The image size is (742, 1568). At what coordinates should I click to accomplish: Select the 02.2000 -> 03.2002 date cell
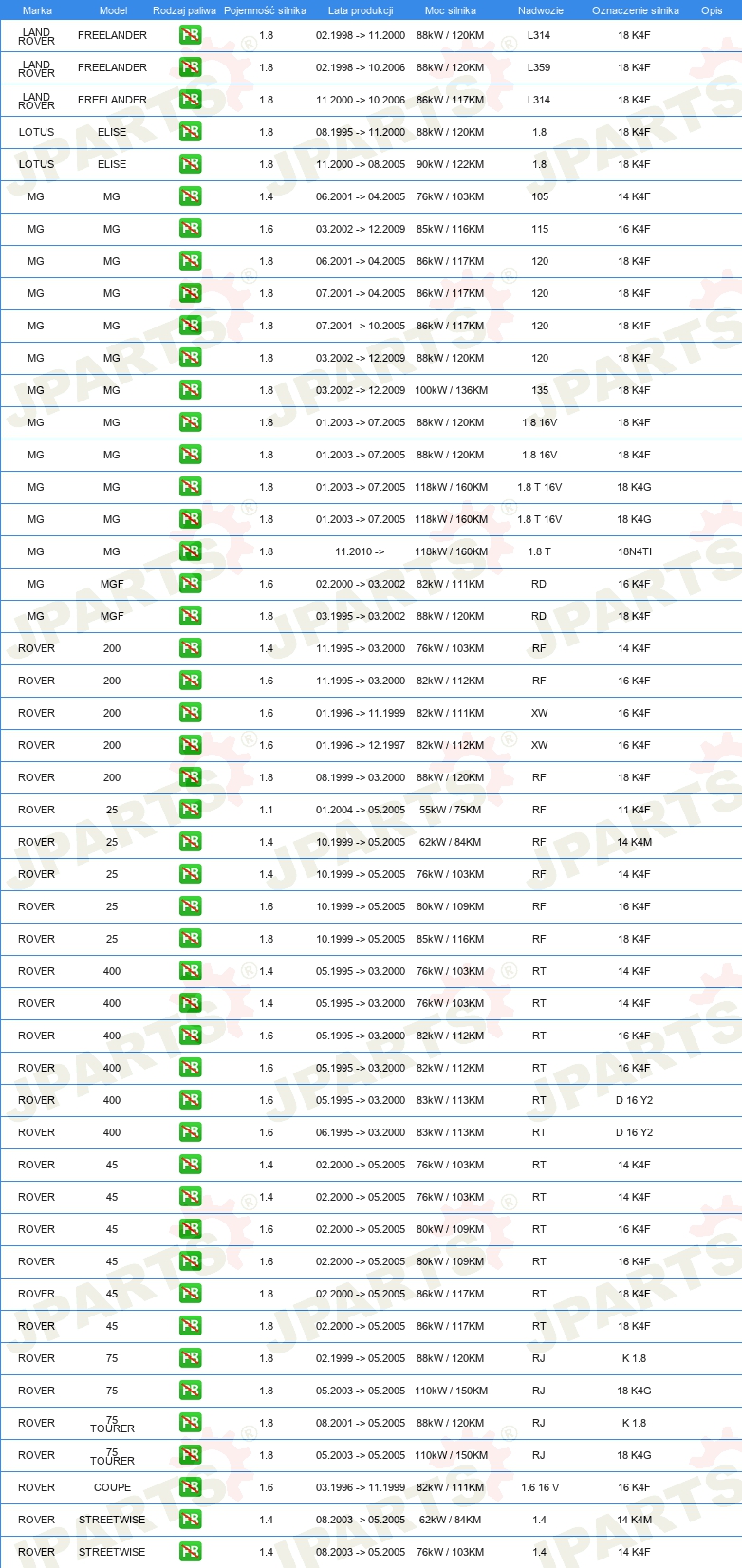click(361, 584)
